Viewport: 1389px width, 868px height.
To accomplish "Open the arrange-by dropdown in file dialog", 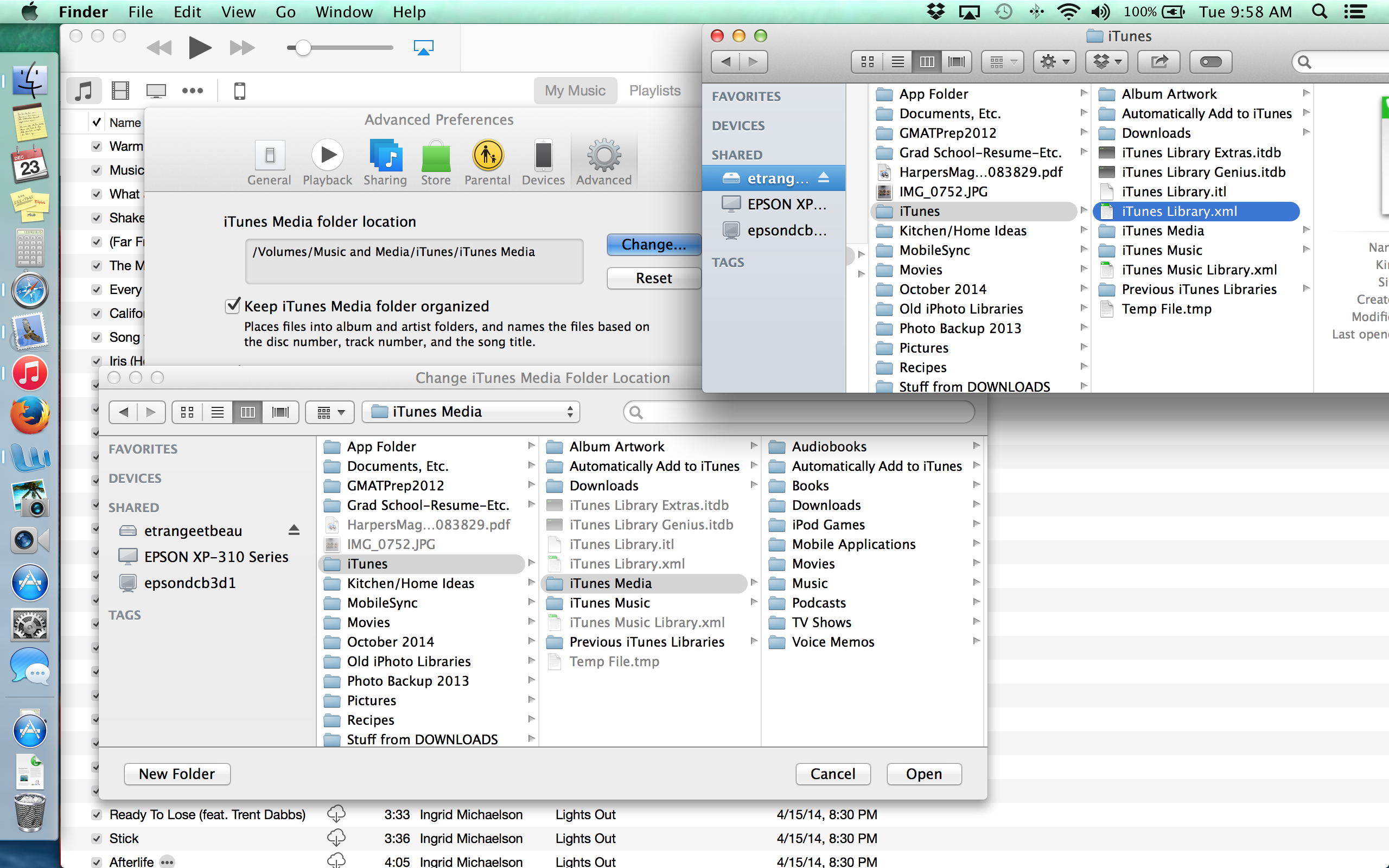I will 330,412.
